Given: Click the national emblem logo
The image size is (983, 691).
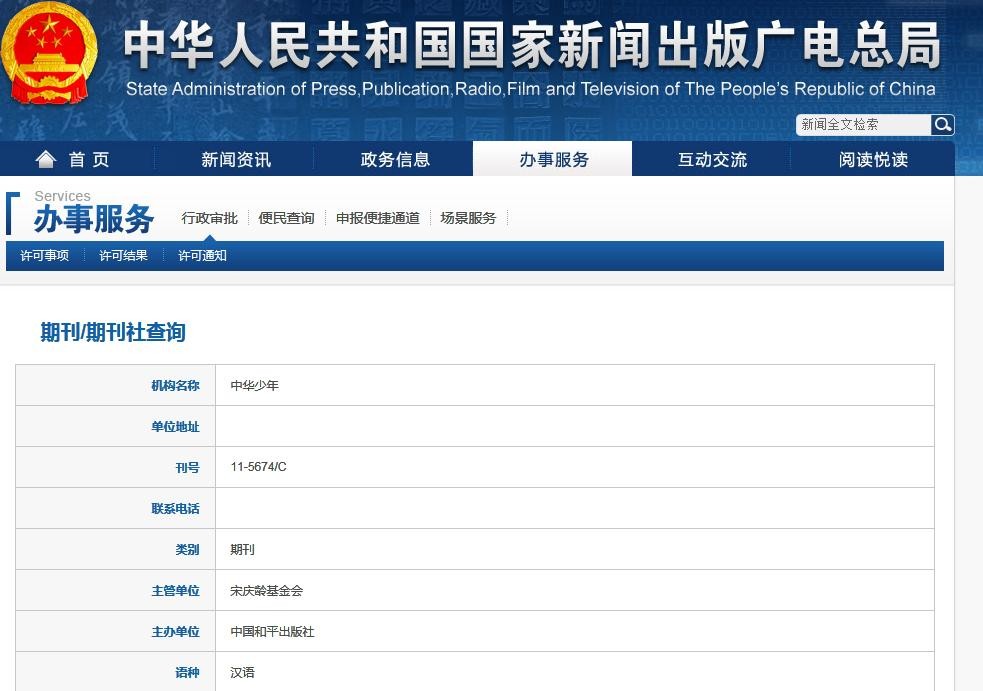Looking at the screenshot, I should (x=49, y=53).
